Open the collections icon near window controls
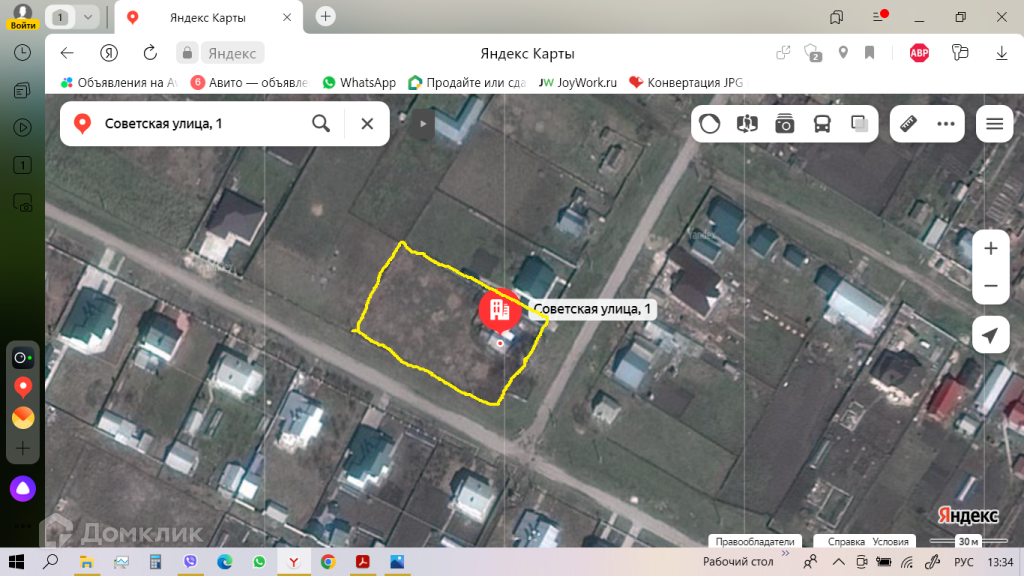1024x576 pixels. click(x=836, y=17)
